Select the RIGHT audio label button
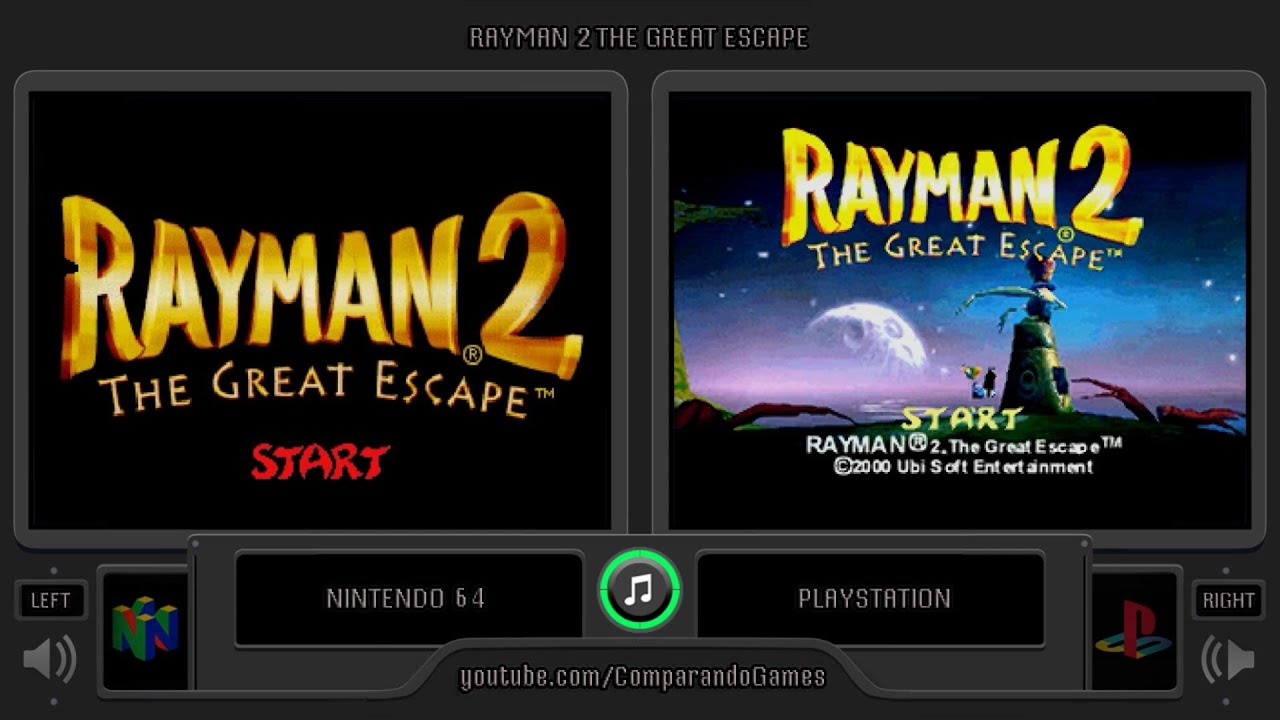The height and width of the screenshot is (720, 1280). coord(1228,600)
